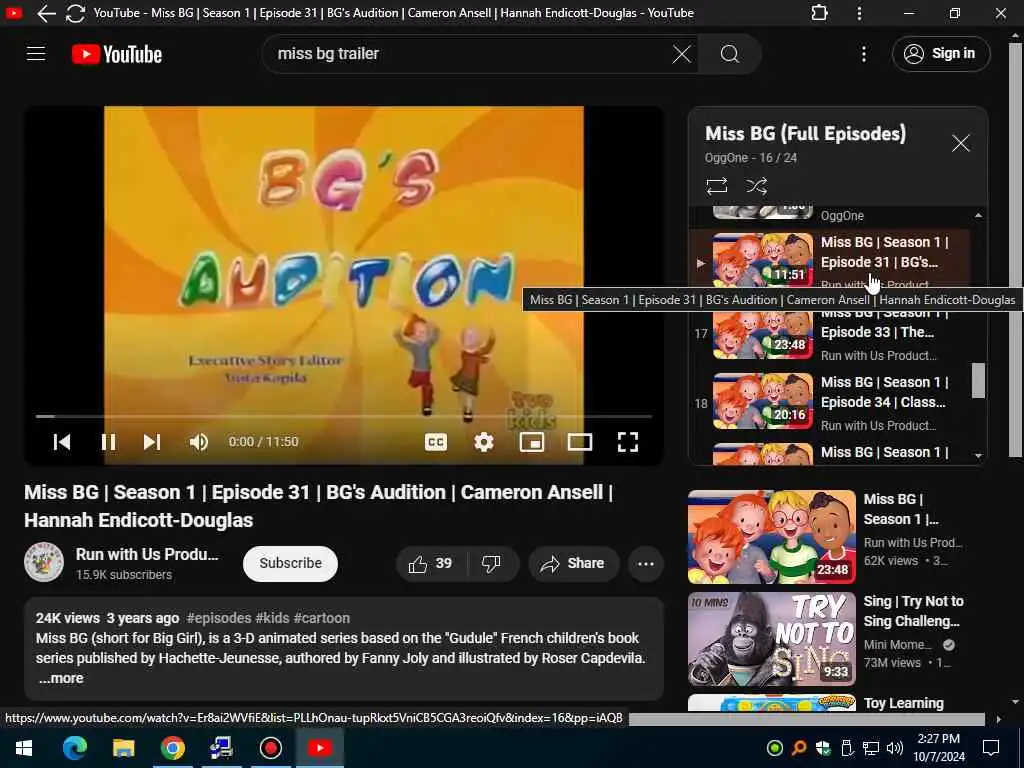This screenshot has width=1024, height=768.
Task: Share the video
Action: 573,564
